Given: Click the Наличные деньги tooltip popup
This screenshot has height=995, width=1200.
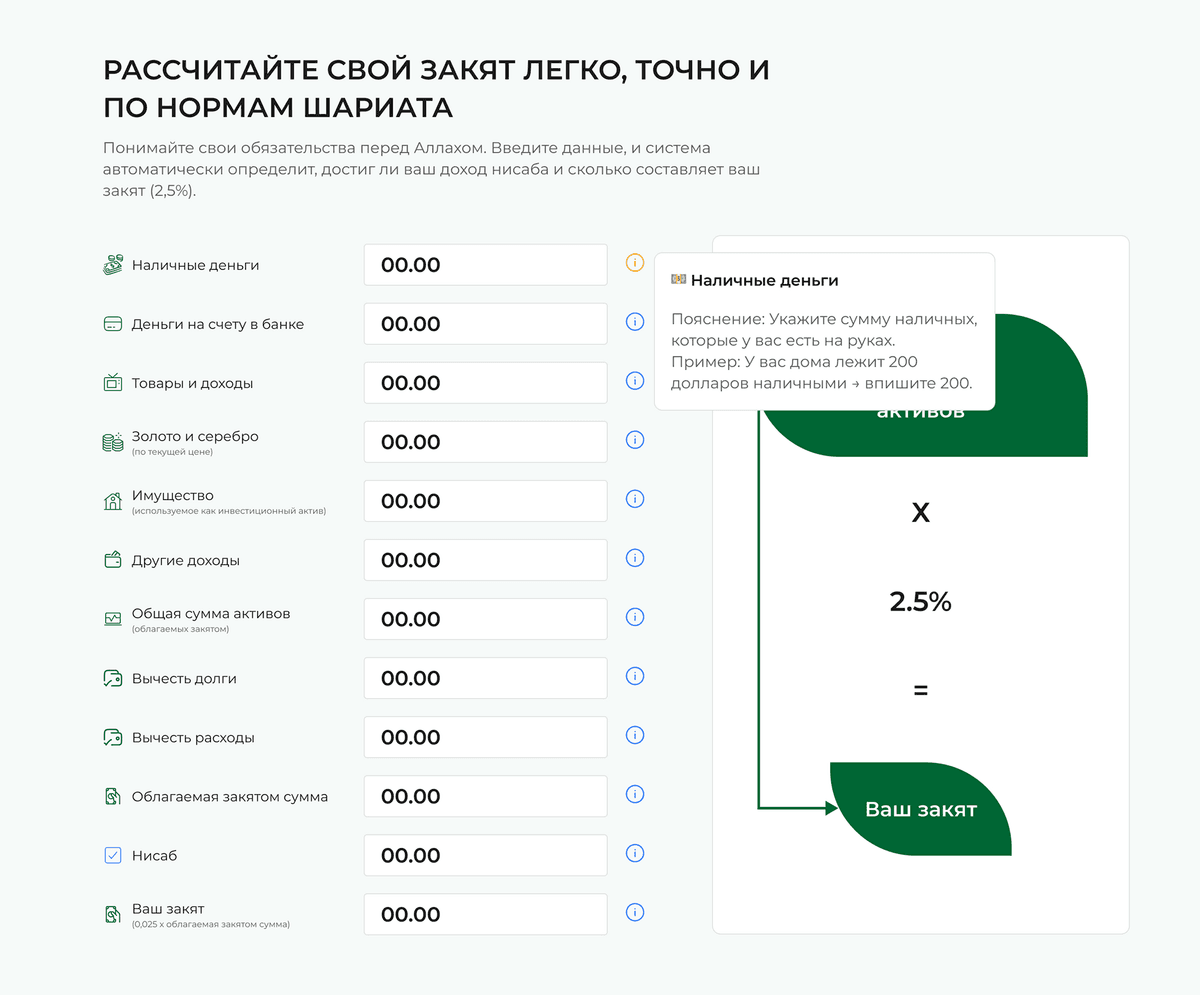Looking at the screenshot, I should pos(825,332).
